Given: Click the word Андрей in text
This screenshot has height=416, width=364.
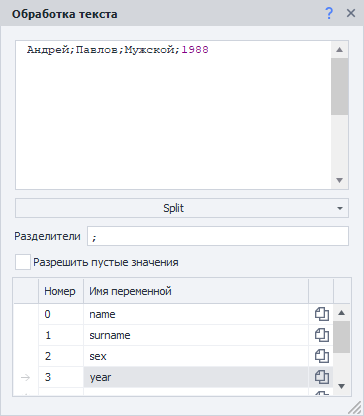Looking at the screenshot, I should coord(47,50).
